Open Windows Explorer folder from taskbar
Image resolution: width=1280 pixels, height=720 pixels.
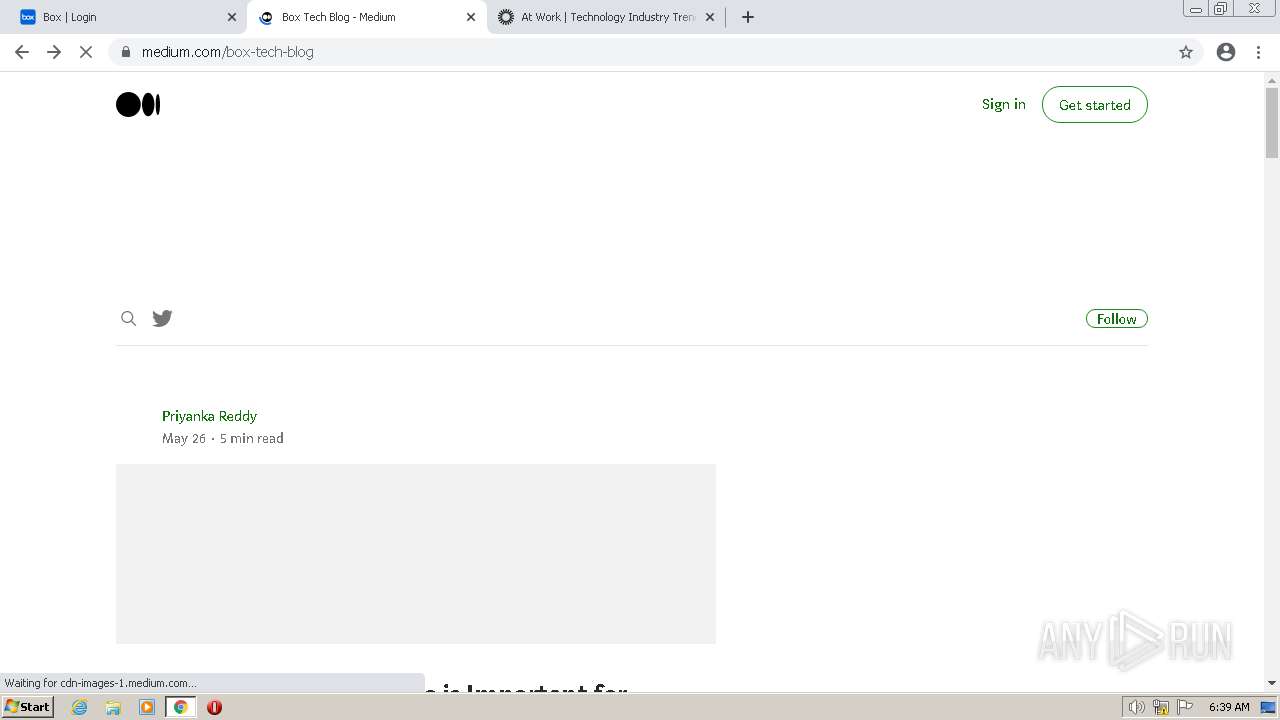(113, 707)
